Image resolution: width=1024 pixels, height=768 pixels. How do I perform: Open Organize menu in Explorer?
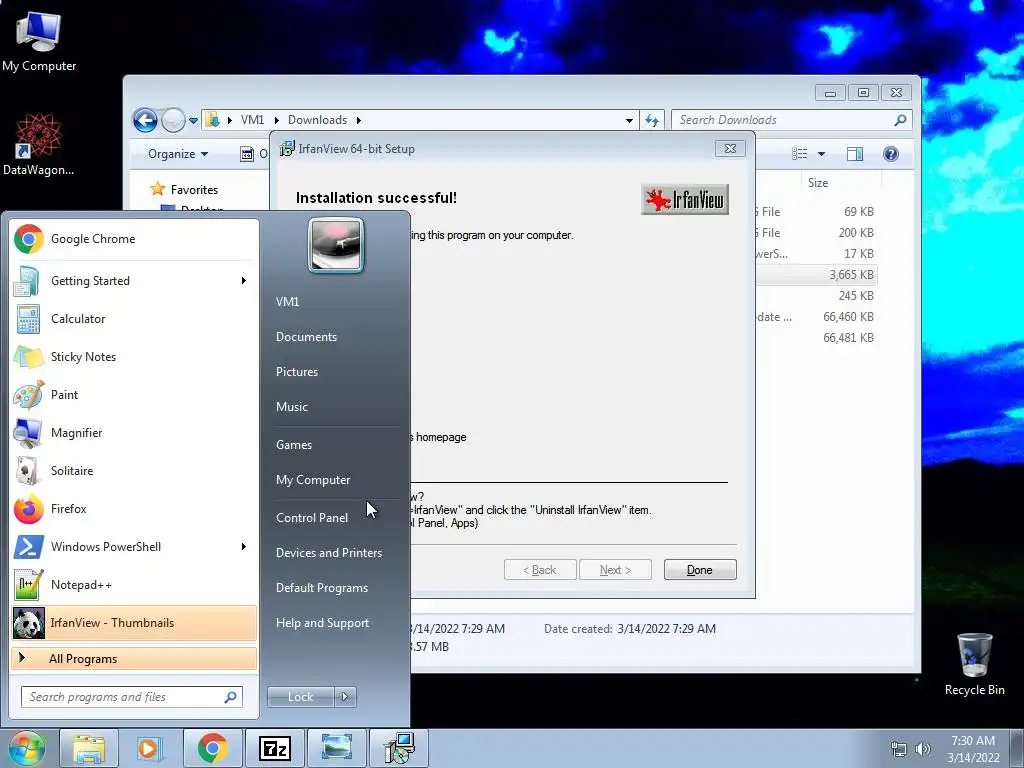coord(178,154)
